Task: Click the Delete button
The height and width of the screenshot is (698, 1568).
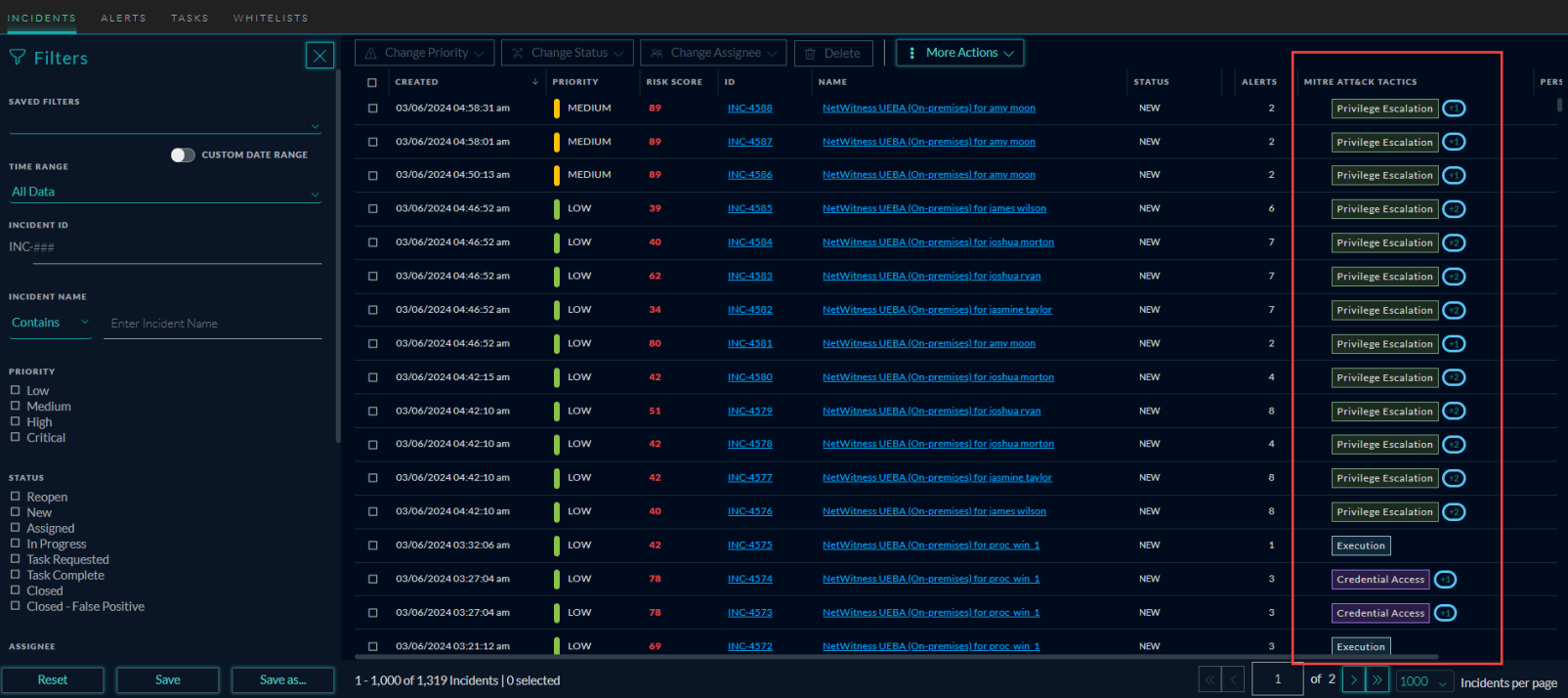Action: [833, 53]
